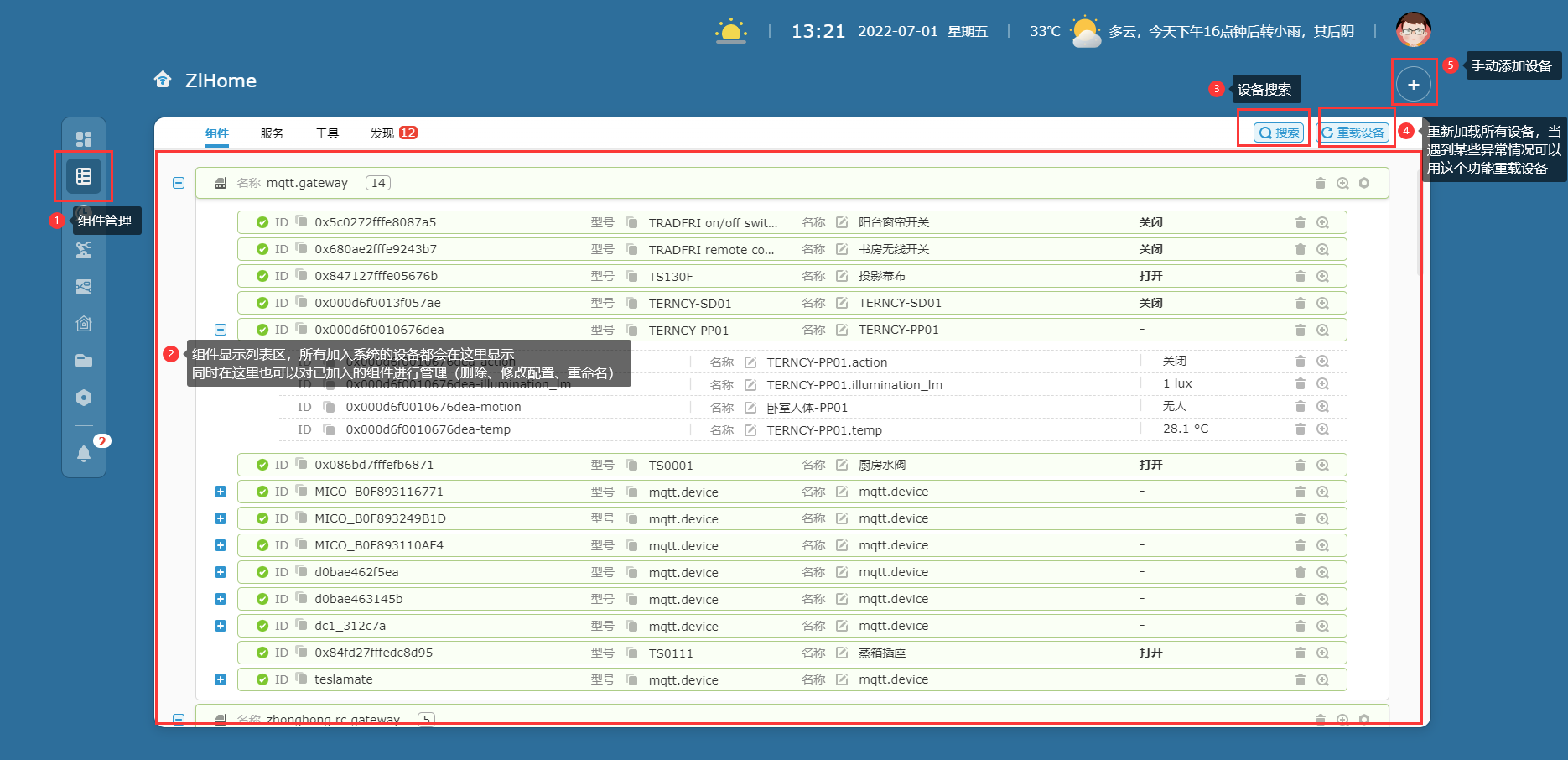Image resolution: width=1568 pixels, height=760 pixels.
Task: Copy model TS130F using copy icon
Action: [632, 276]
